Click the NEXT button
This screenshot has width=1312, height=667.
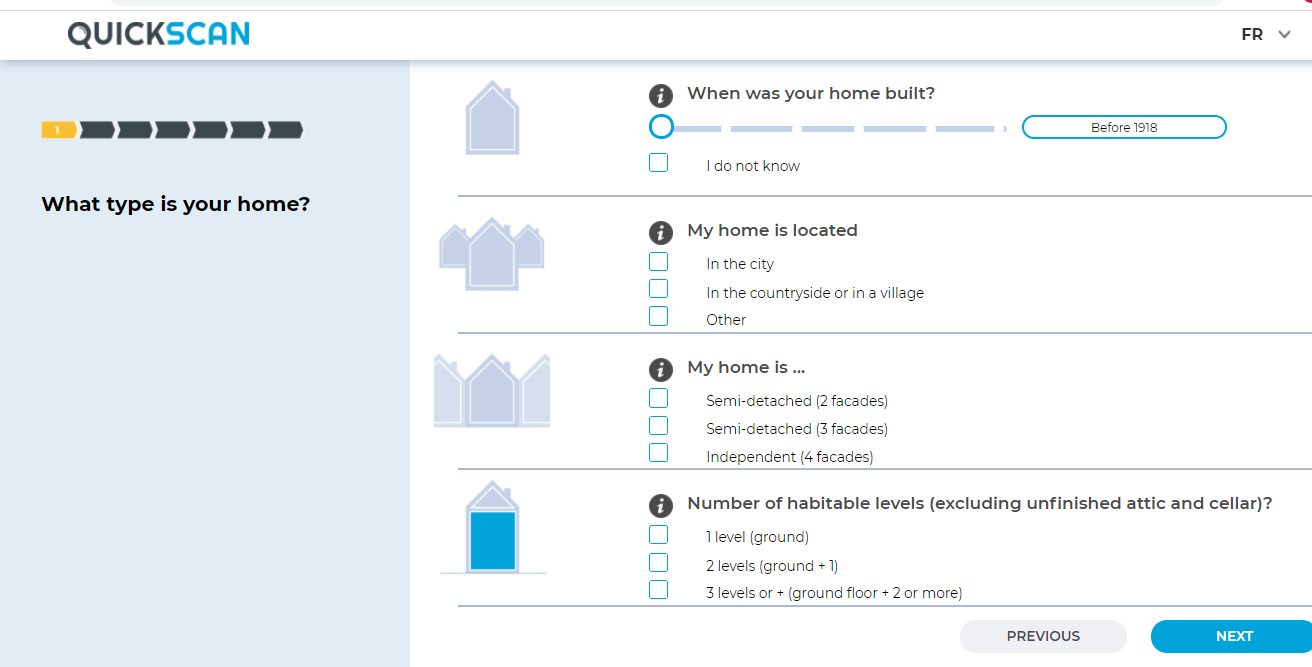(x=1232, y=636)
